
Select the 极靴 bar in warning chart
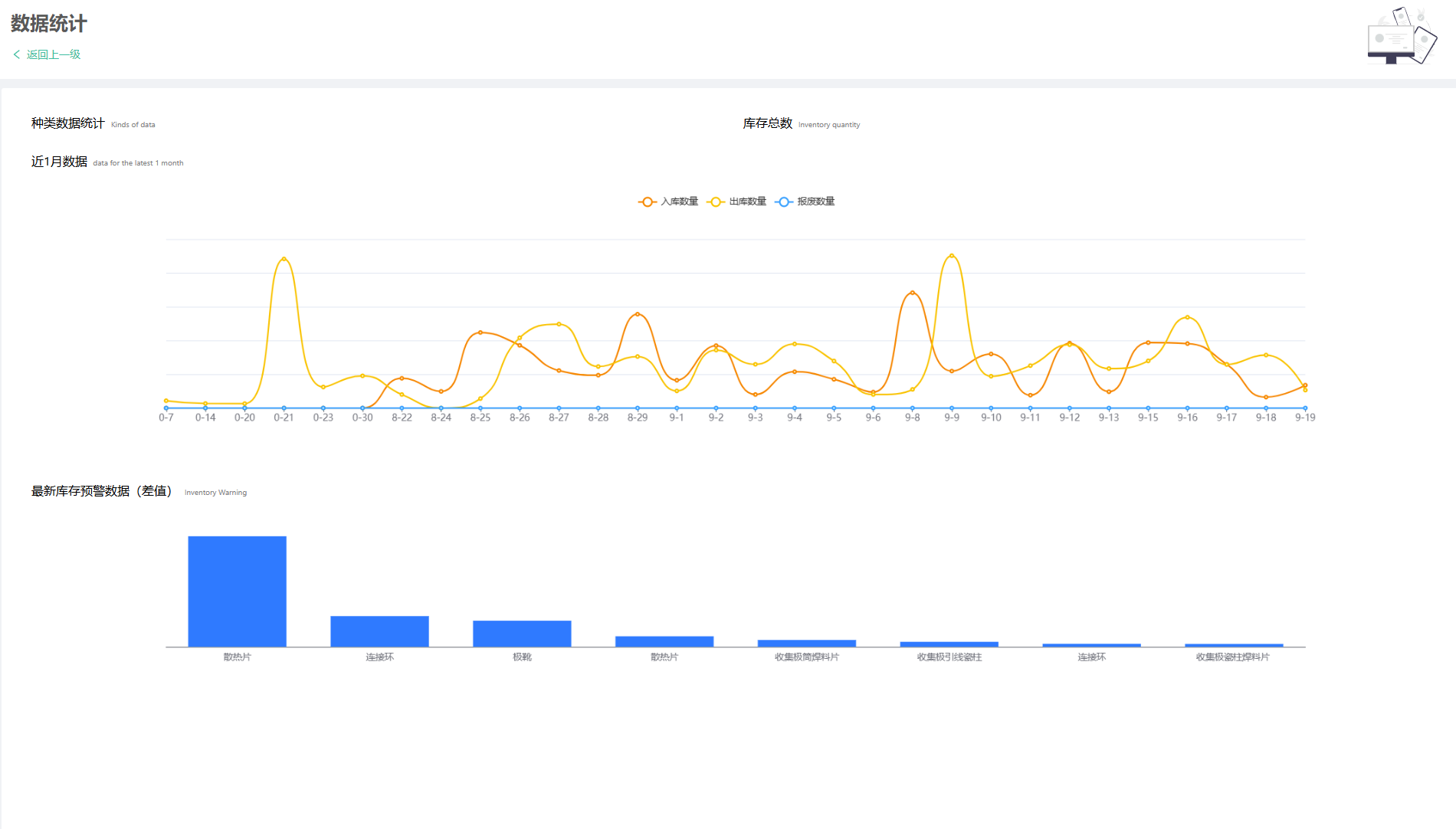522,634
